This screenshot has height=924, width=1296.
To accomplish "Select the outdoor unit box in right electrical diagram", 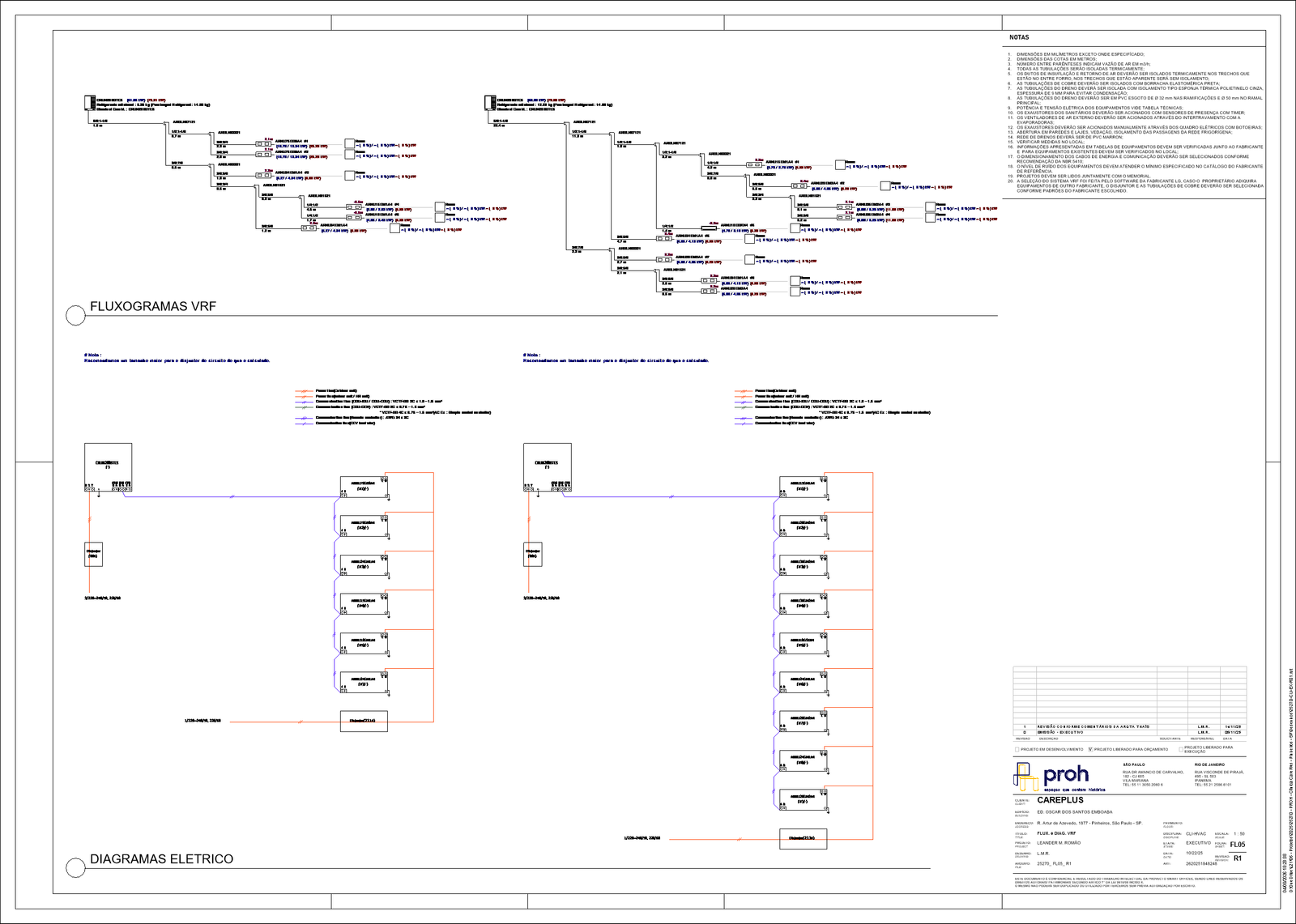I will [x=548, y=467].
